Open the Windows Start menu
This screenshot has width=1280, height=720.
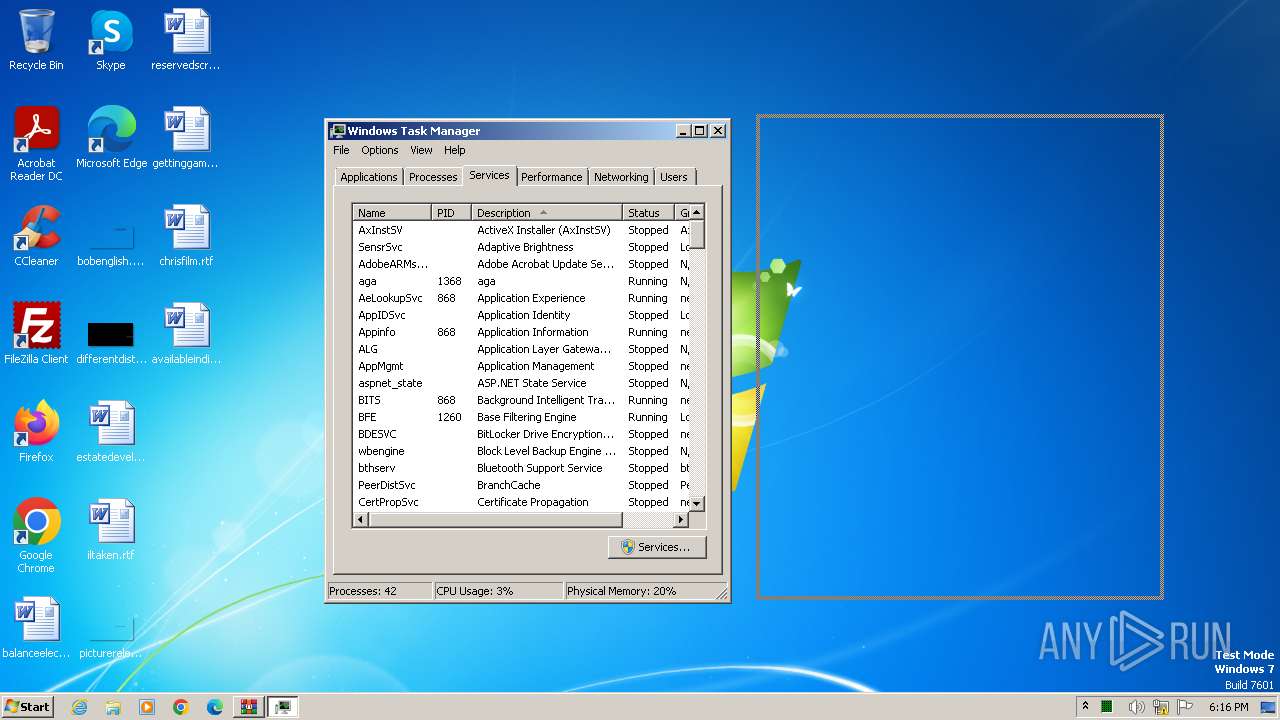28,706
